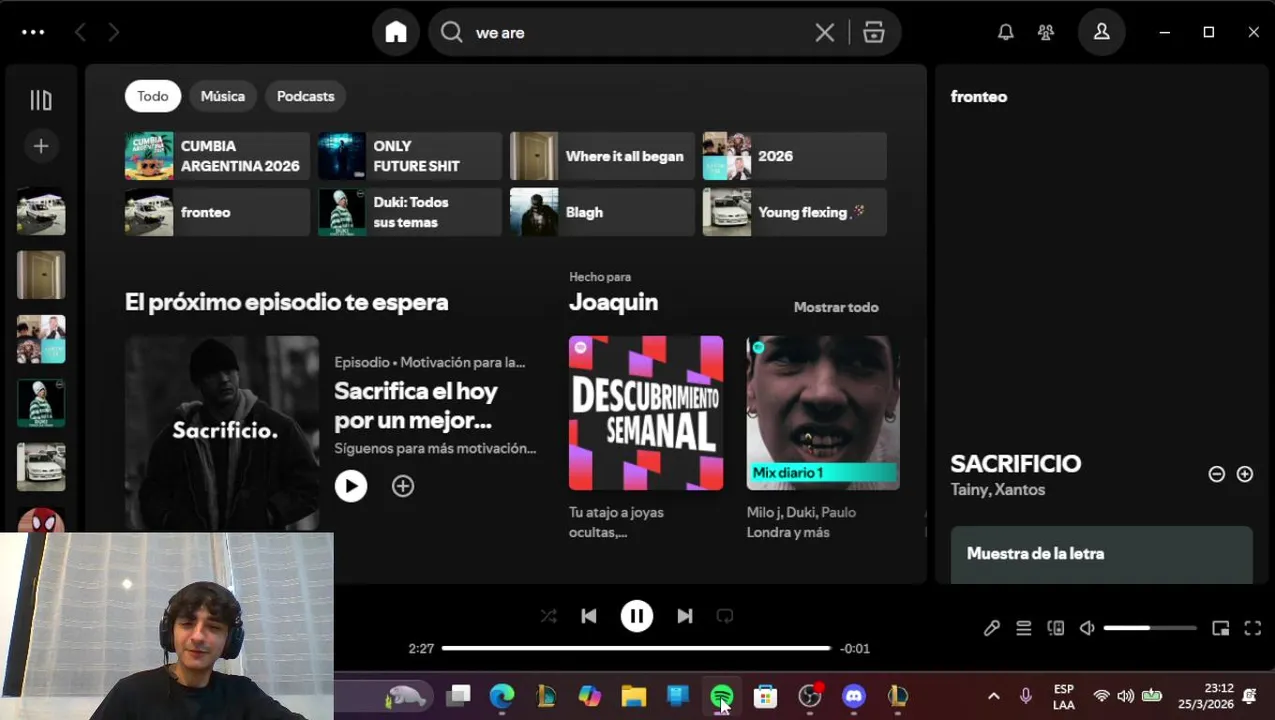The image size is (1275, 720).
Task: Pause the current song
Action: pos(637,616)
